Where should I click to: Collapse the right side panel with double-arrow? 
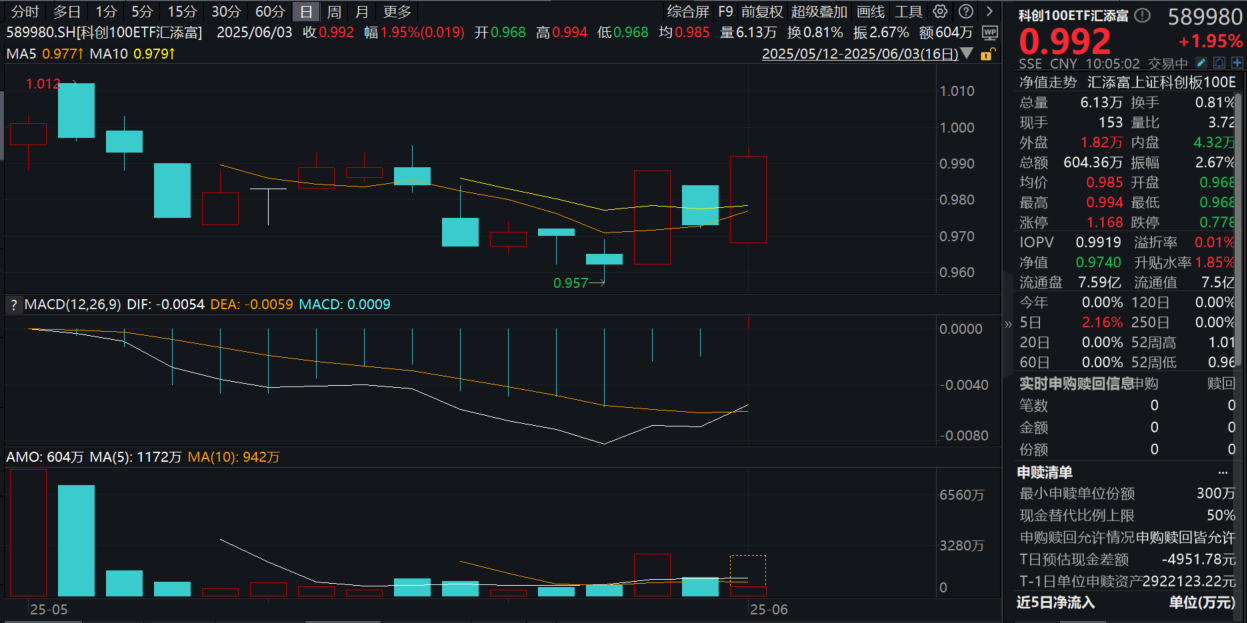[x=1008, y=324]
